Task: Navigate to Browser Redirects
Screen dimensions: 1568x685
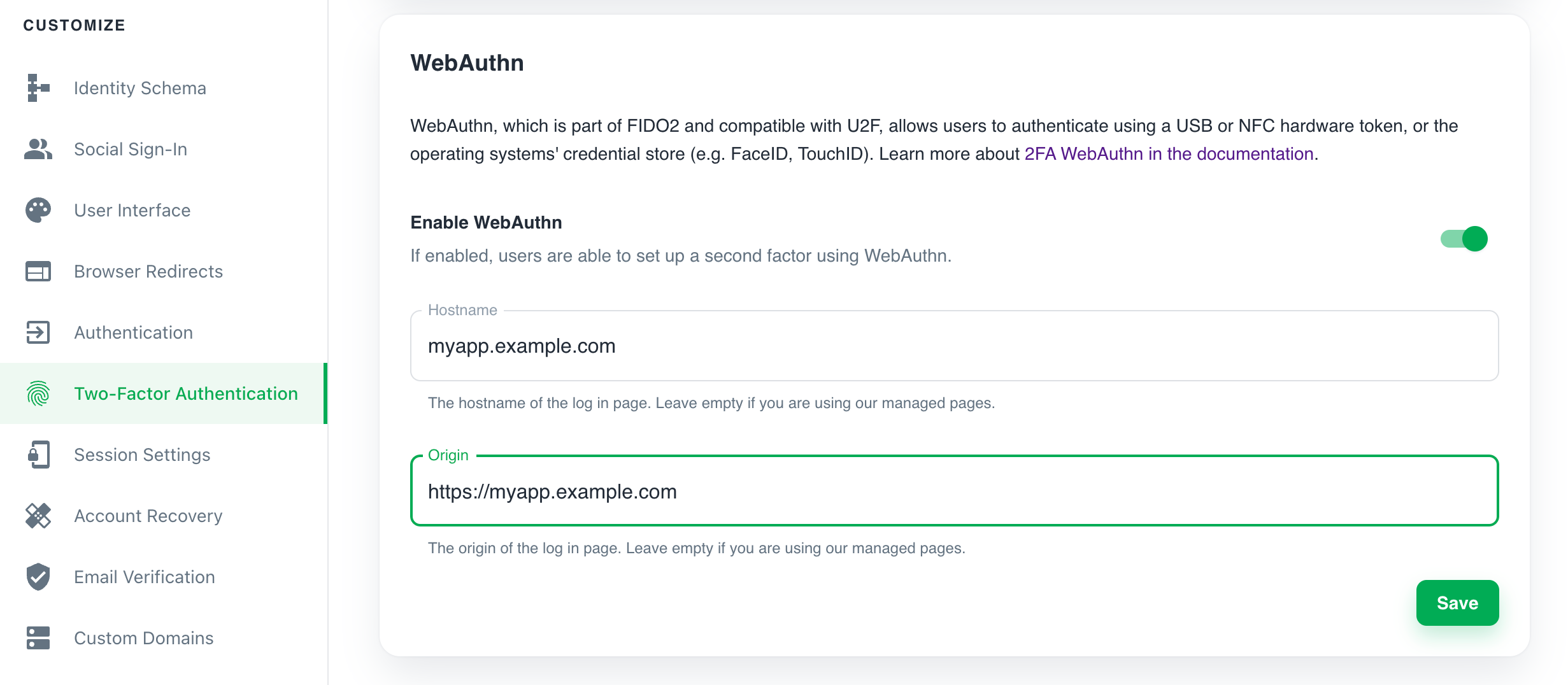Action: (164, 271)
